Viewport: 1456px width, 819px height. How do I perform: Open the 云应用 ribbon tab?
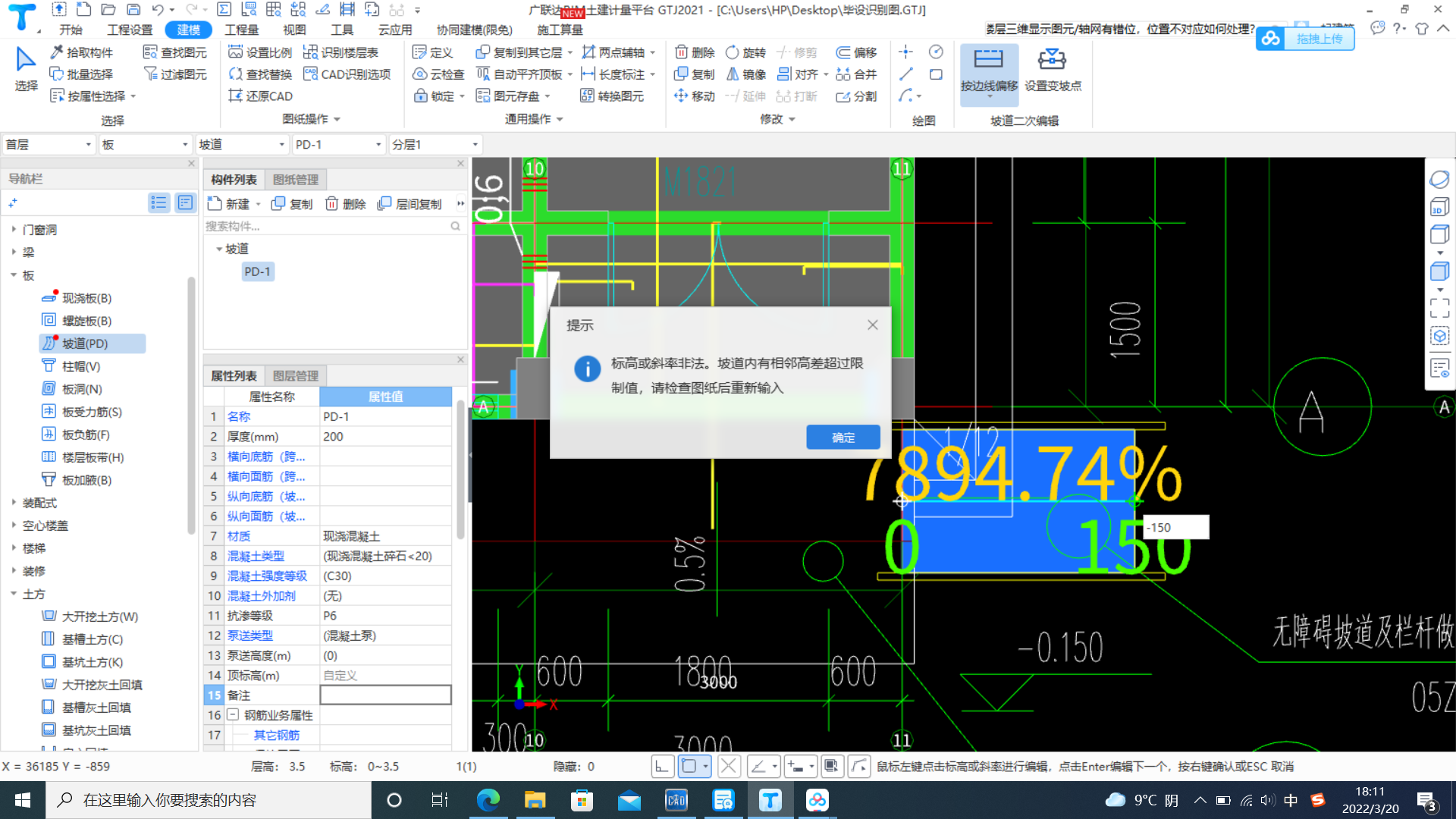pos(395,30)
